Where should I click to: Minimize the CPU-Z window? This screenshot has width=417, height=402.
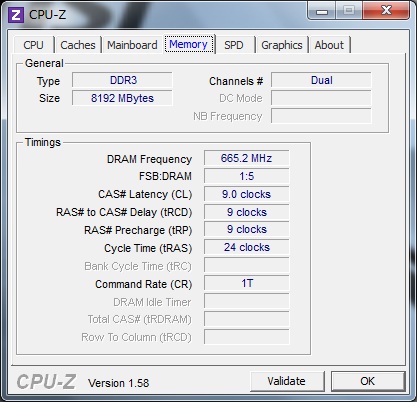pos(322,11)
